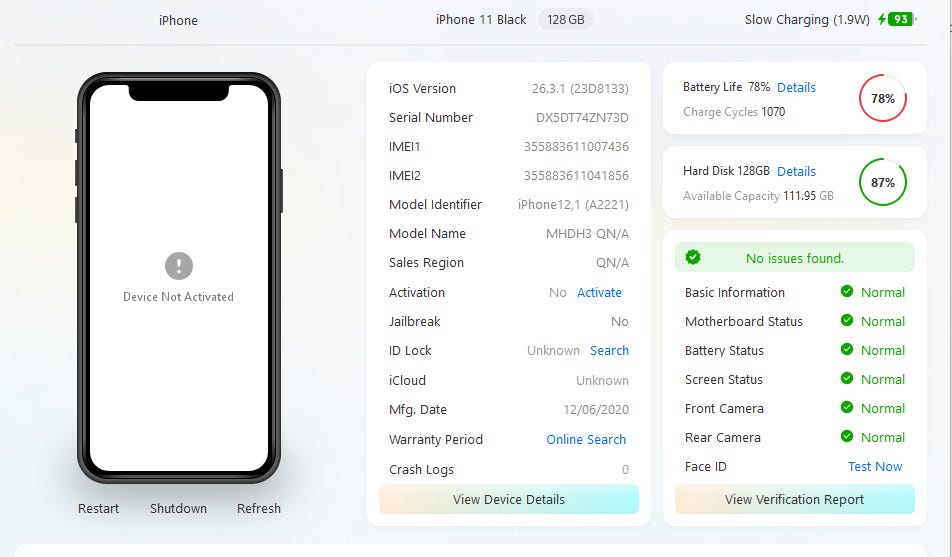
Task: Click the View Verification Report button
Action: pos(795,499)
